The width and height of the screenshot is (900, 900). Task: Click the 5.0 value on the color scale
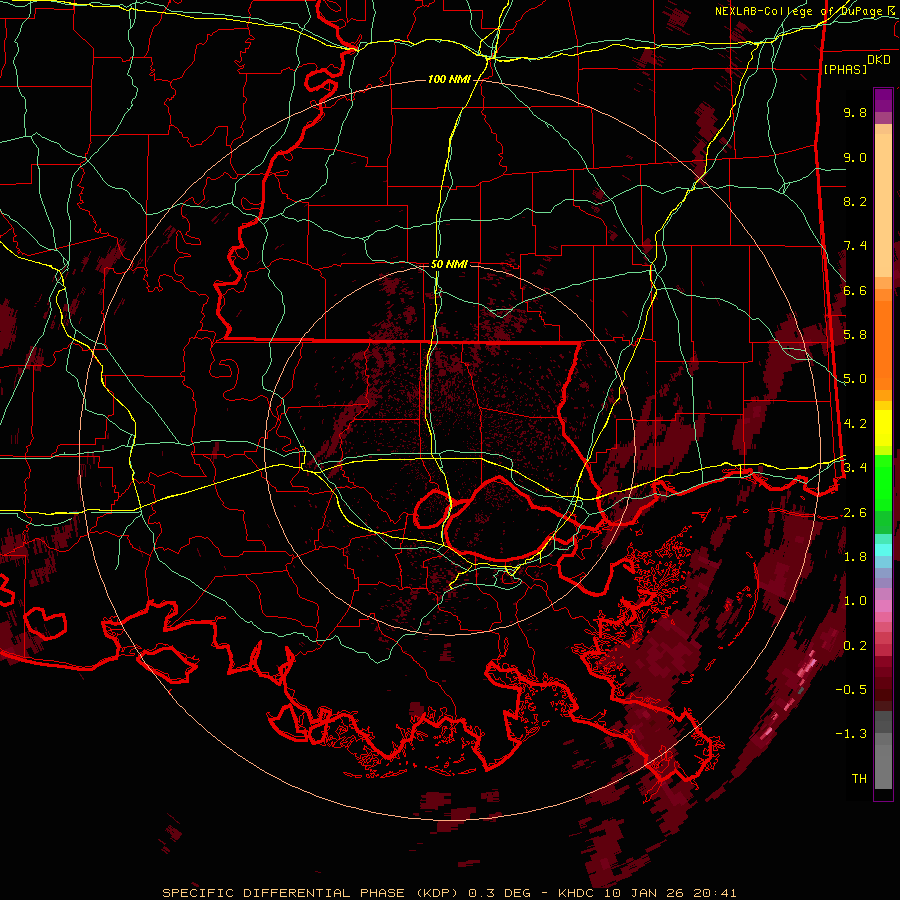[x=855, y=379]
